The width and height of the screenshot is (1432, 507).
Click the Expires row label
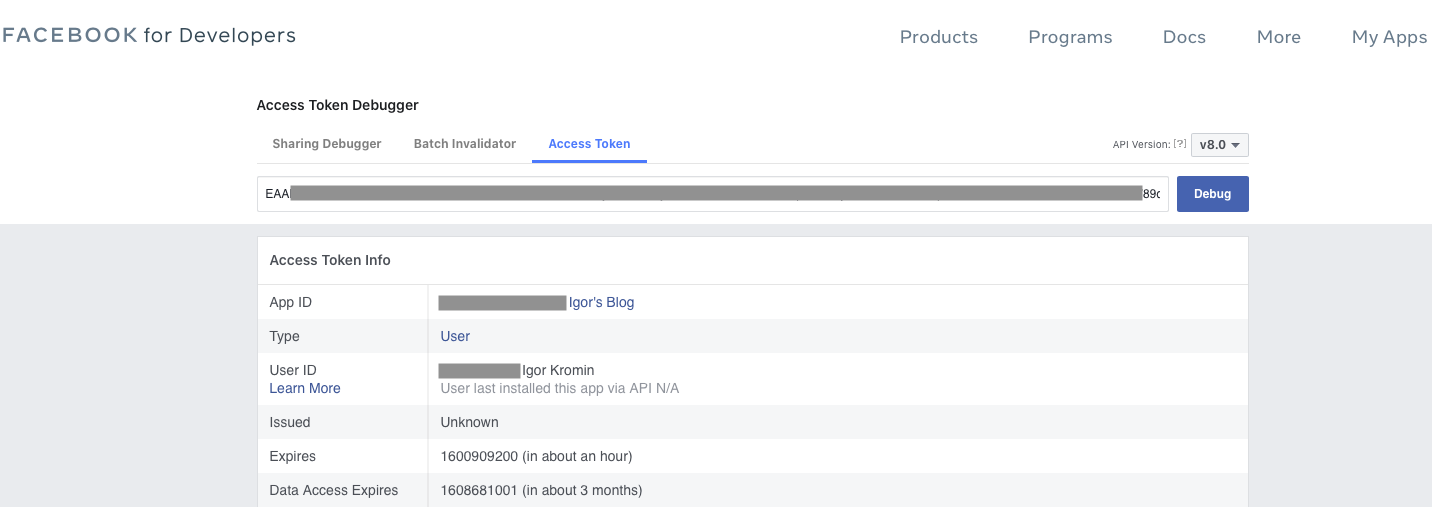[293, 456]
